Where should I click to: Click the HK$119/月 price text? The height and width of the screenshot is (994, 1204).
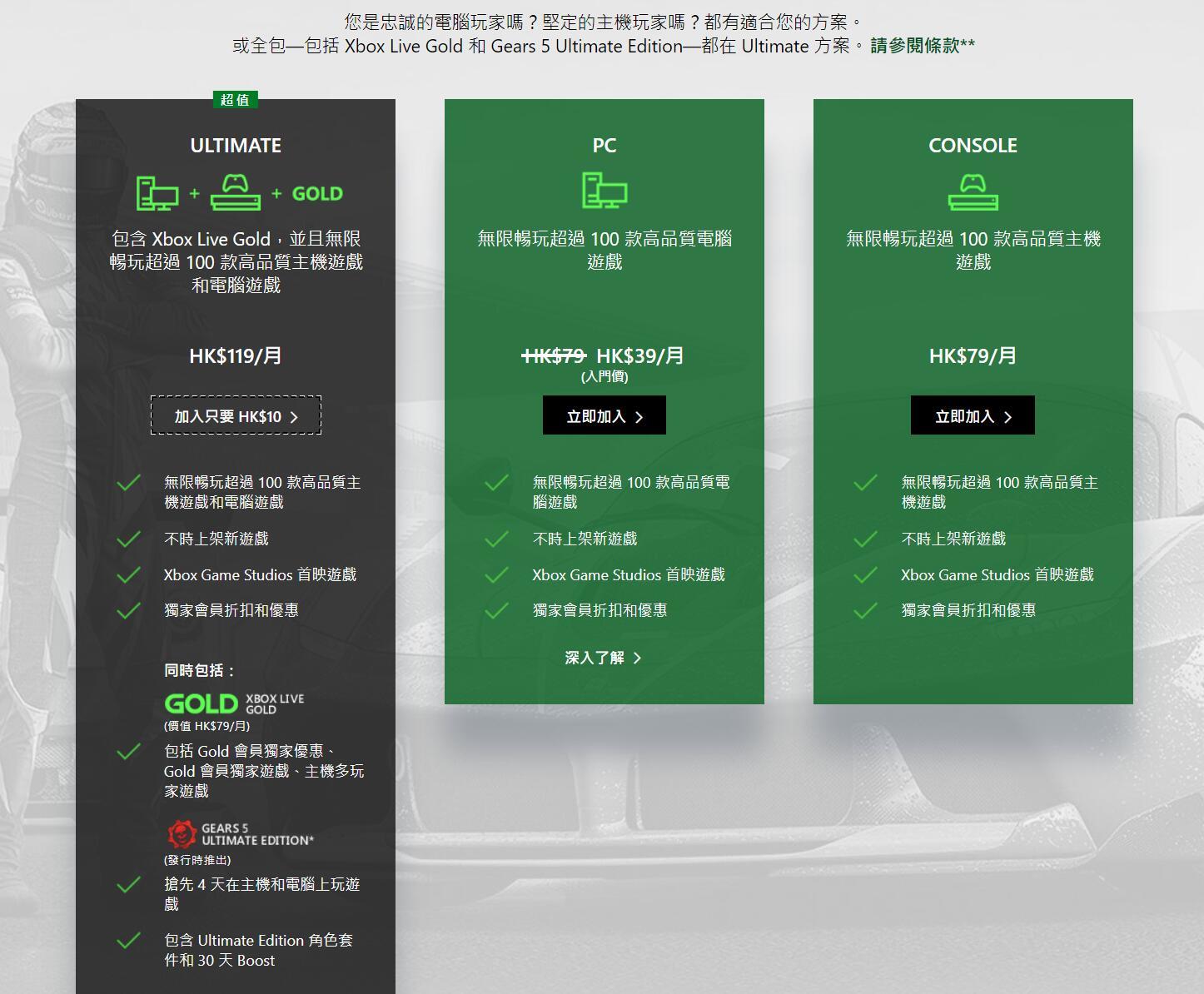click(x=236, y=356)
